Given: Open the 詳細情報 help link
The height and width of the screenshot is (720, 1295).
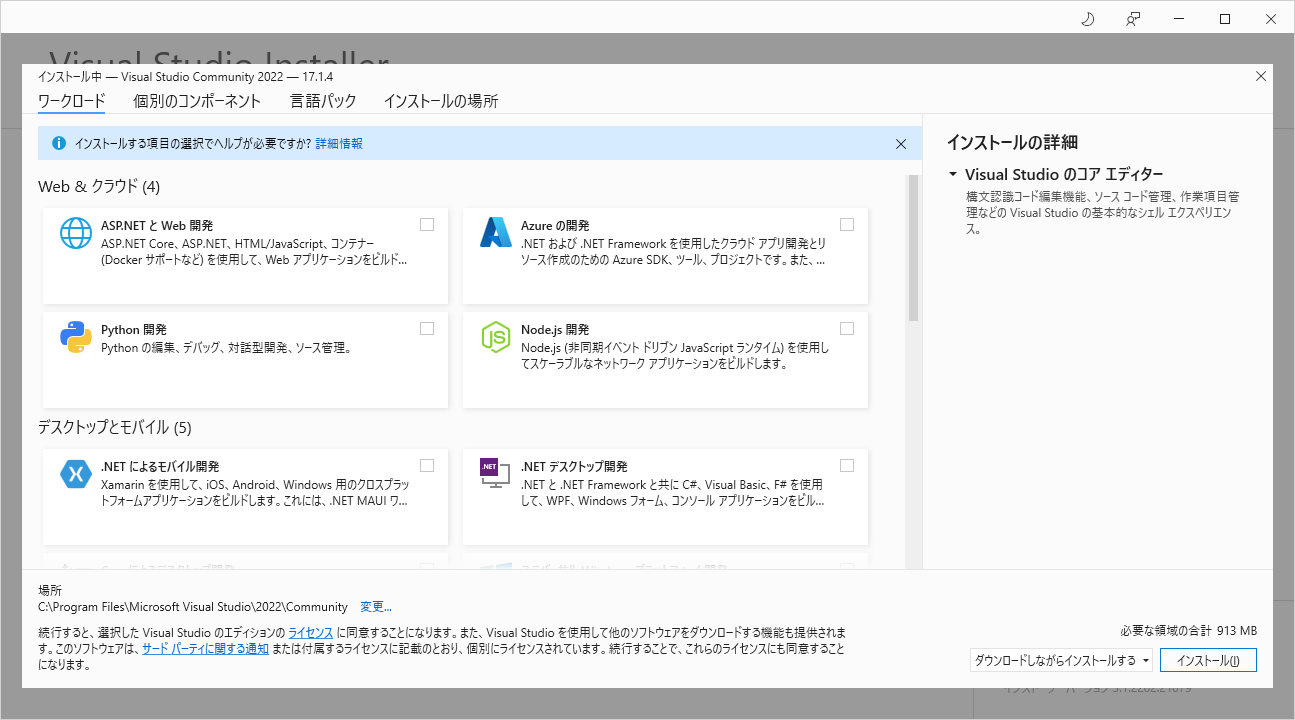Looking at the screenshot, I should click(x=339, y=143).
